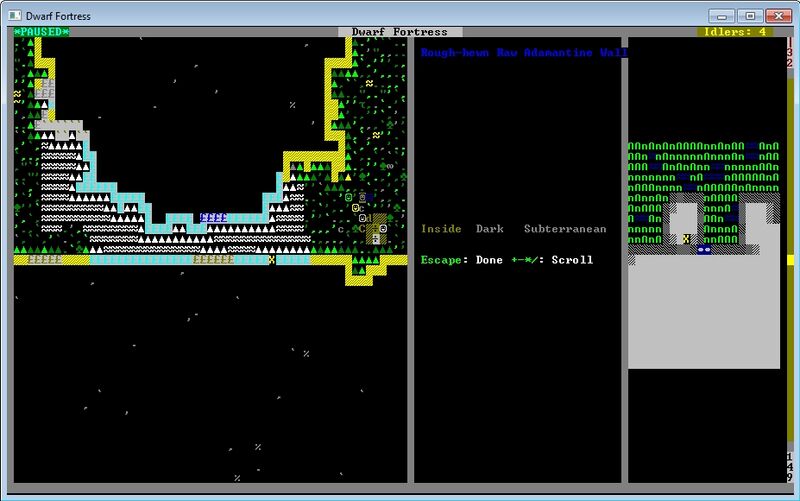
Task: Click the Rough-hewn Raw Adamantine Wall label
Action: (524, 52)
